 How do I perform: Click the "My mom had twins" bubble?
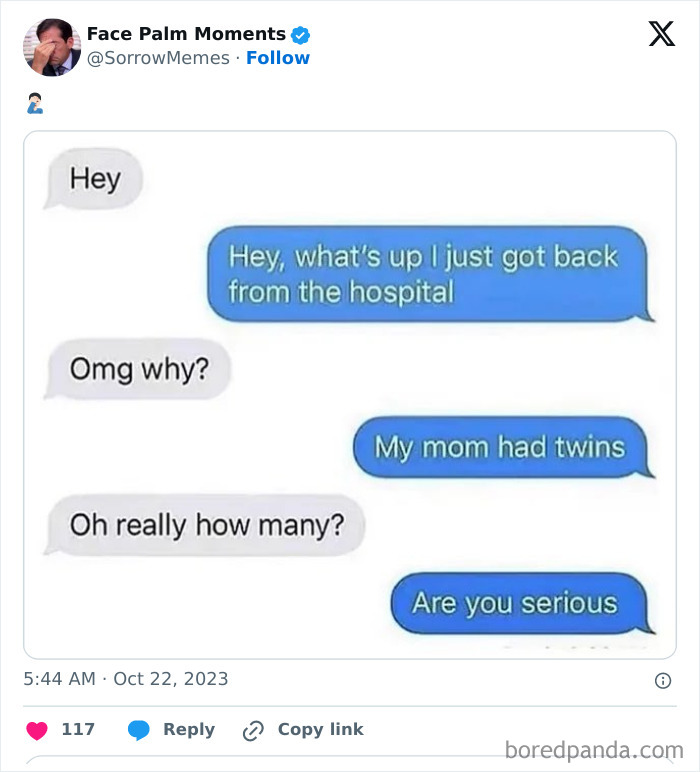(500, 447)
